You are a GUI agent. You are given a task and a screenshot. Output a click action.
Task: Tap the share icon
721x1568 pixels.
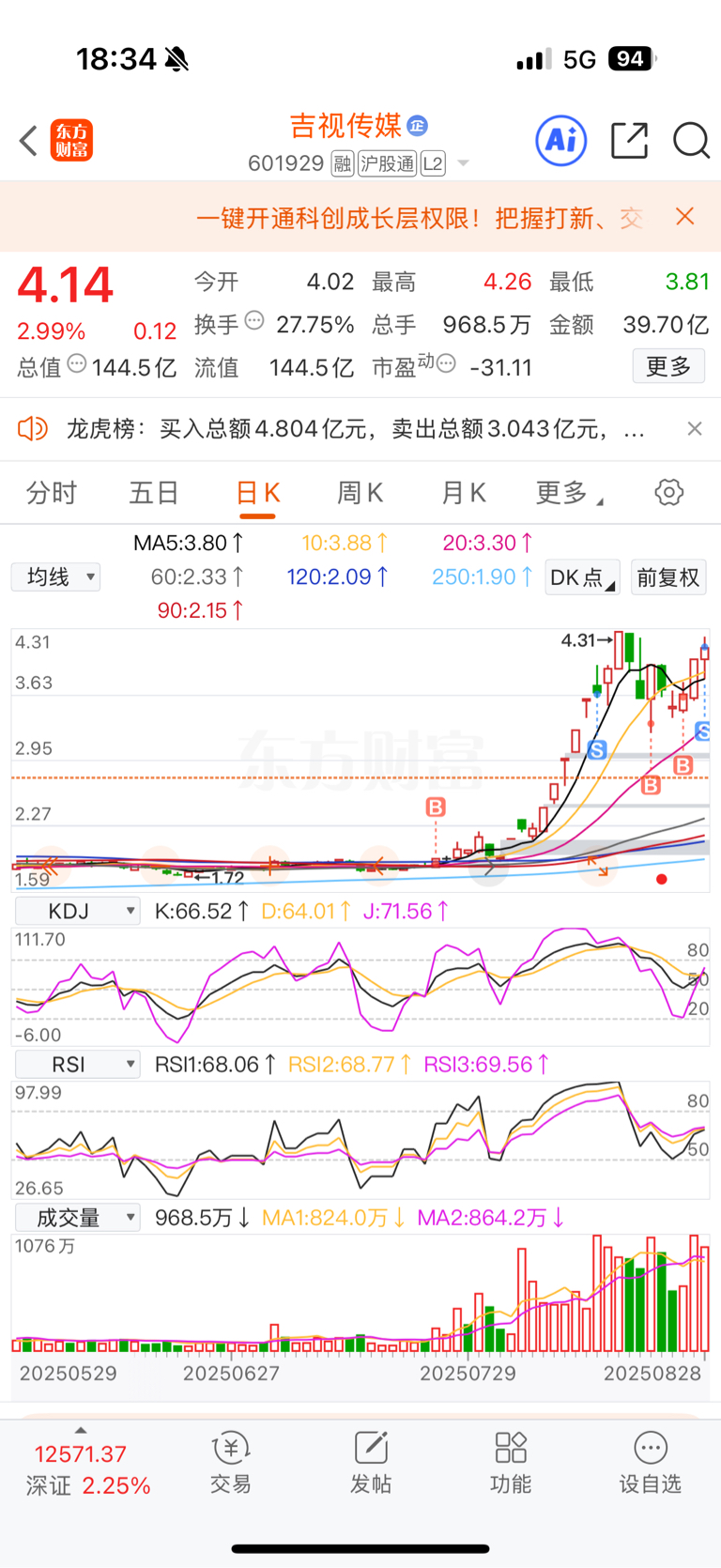629,141
